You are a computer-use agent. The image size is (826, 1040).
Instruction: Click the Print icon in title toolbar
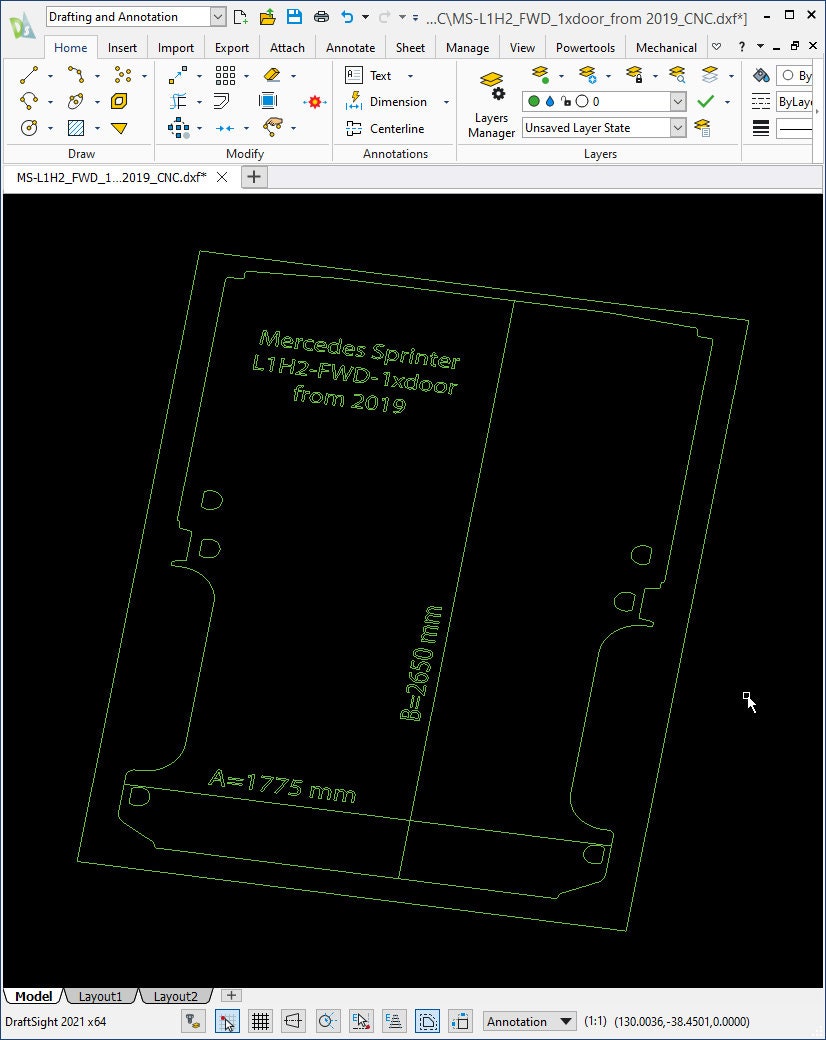click(x=321, y=17)
